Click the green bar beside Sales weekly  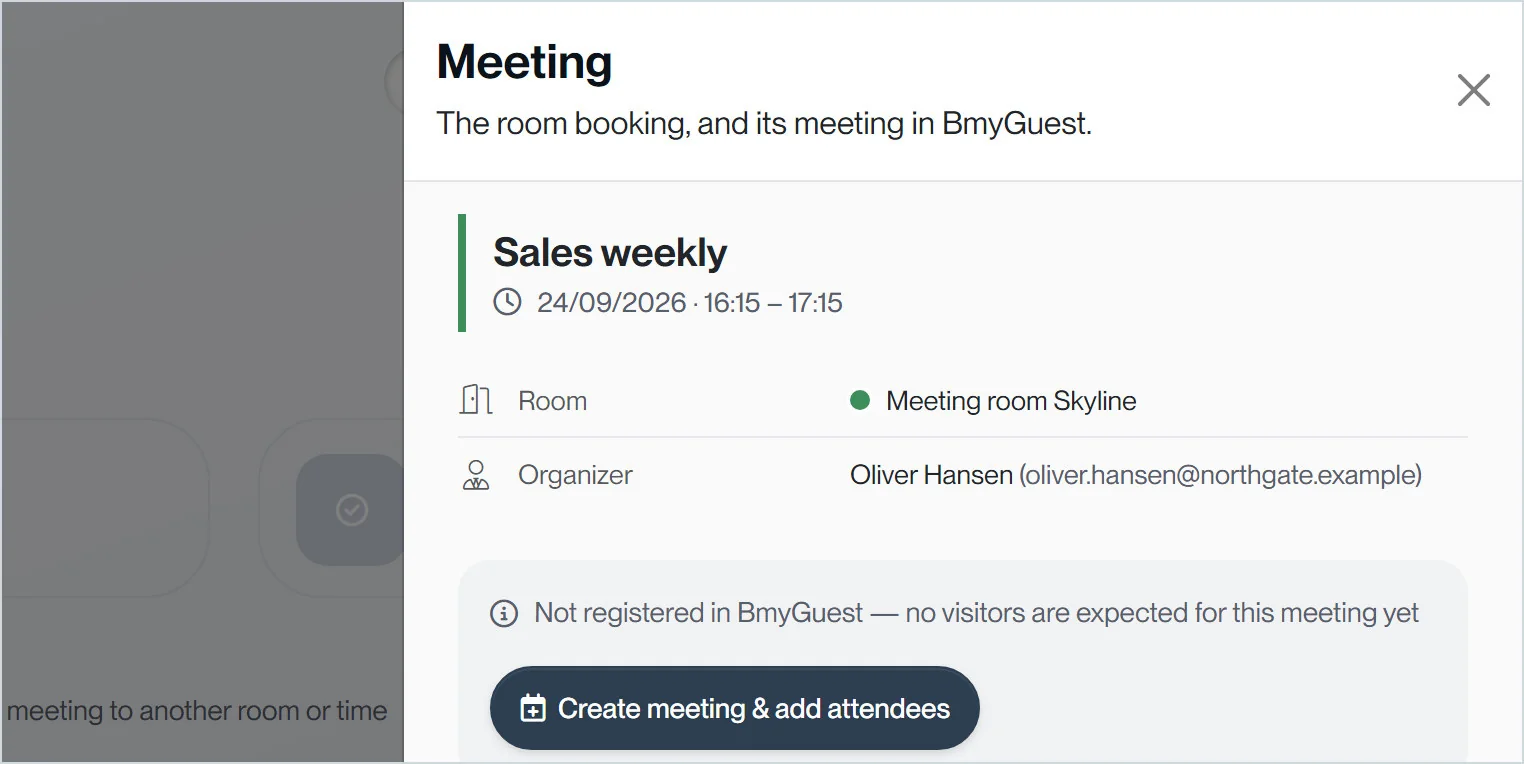click(x=462, y=272)
